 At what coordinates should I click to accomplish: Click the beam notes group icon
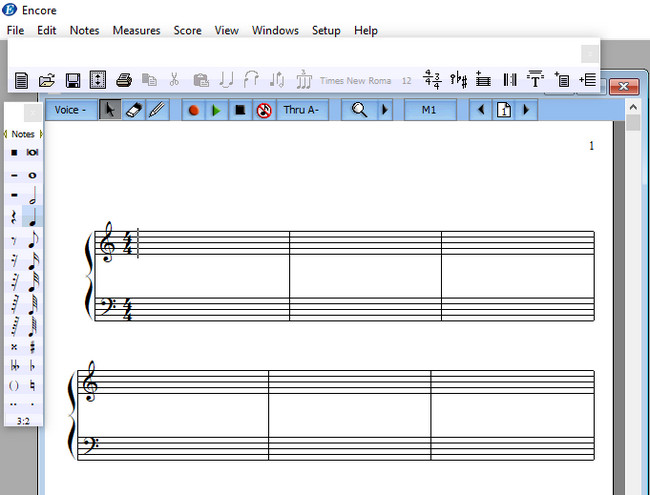pos(304,79)
